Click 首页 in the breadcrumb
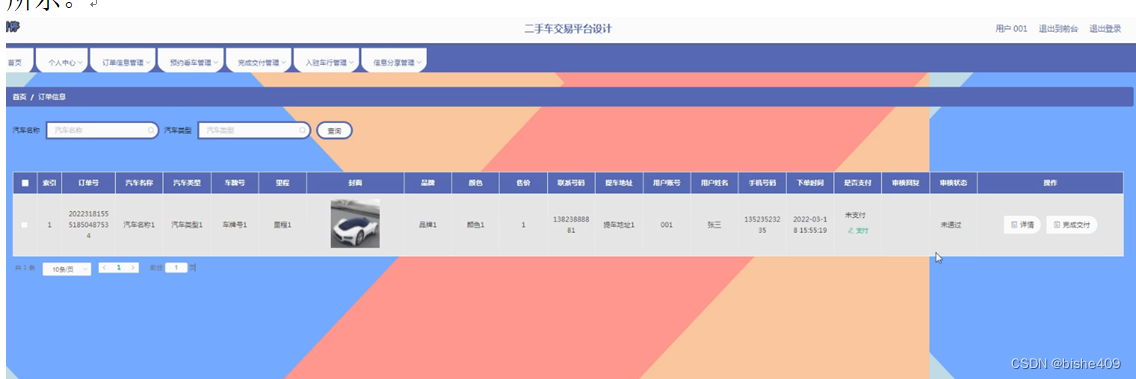1136x379 pixels. (x=20, y=96)
